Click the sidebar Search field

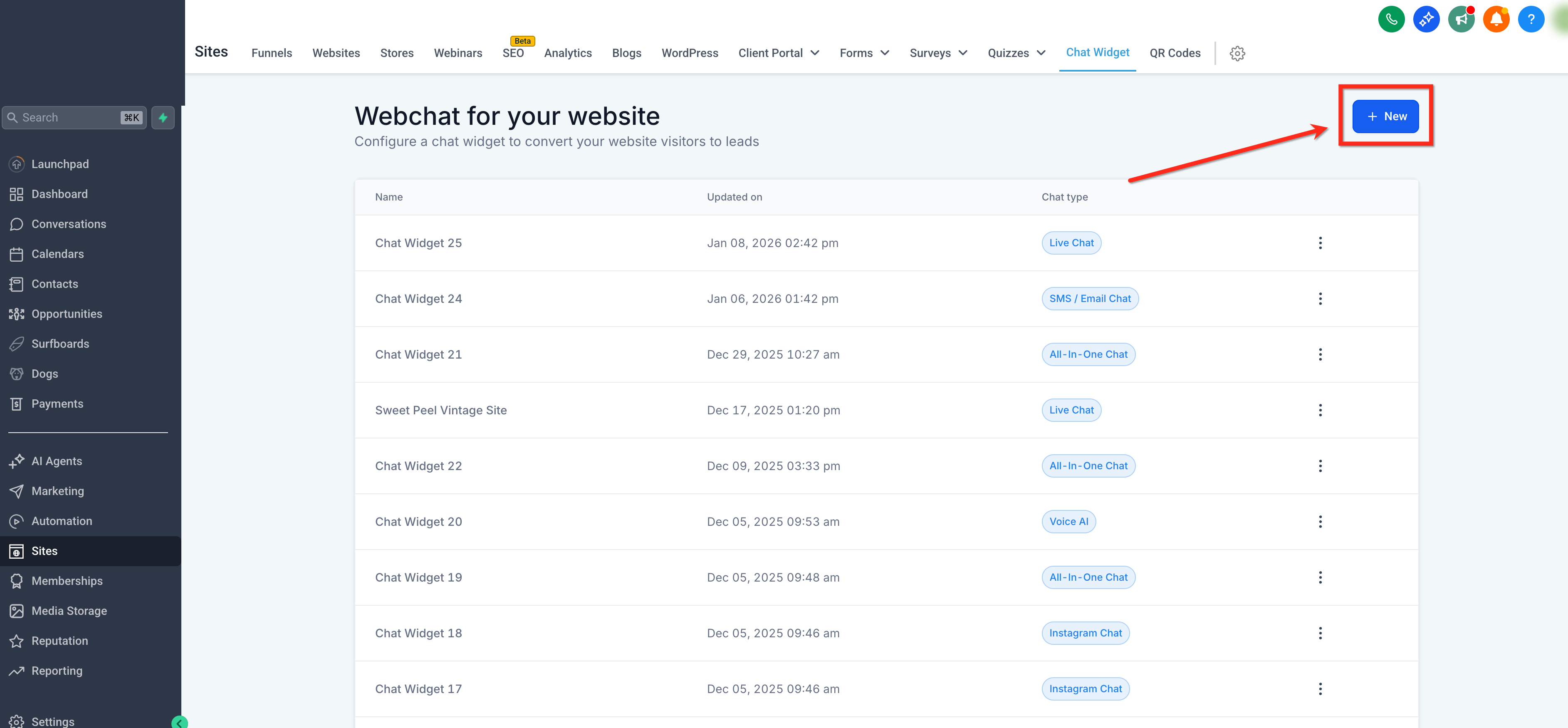[x=74, y=117]
